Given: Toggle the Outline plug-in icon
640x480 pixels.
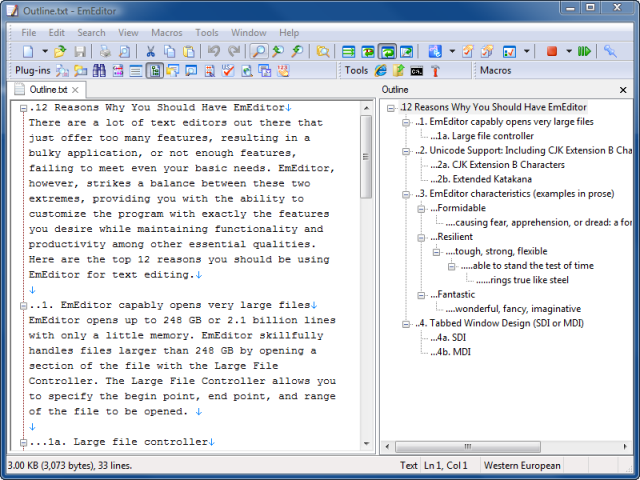Looking at the screenshot, I should pyautogui.click(x=155, y=71).
